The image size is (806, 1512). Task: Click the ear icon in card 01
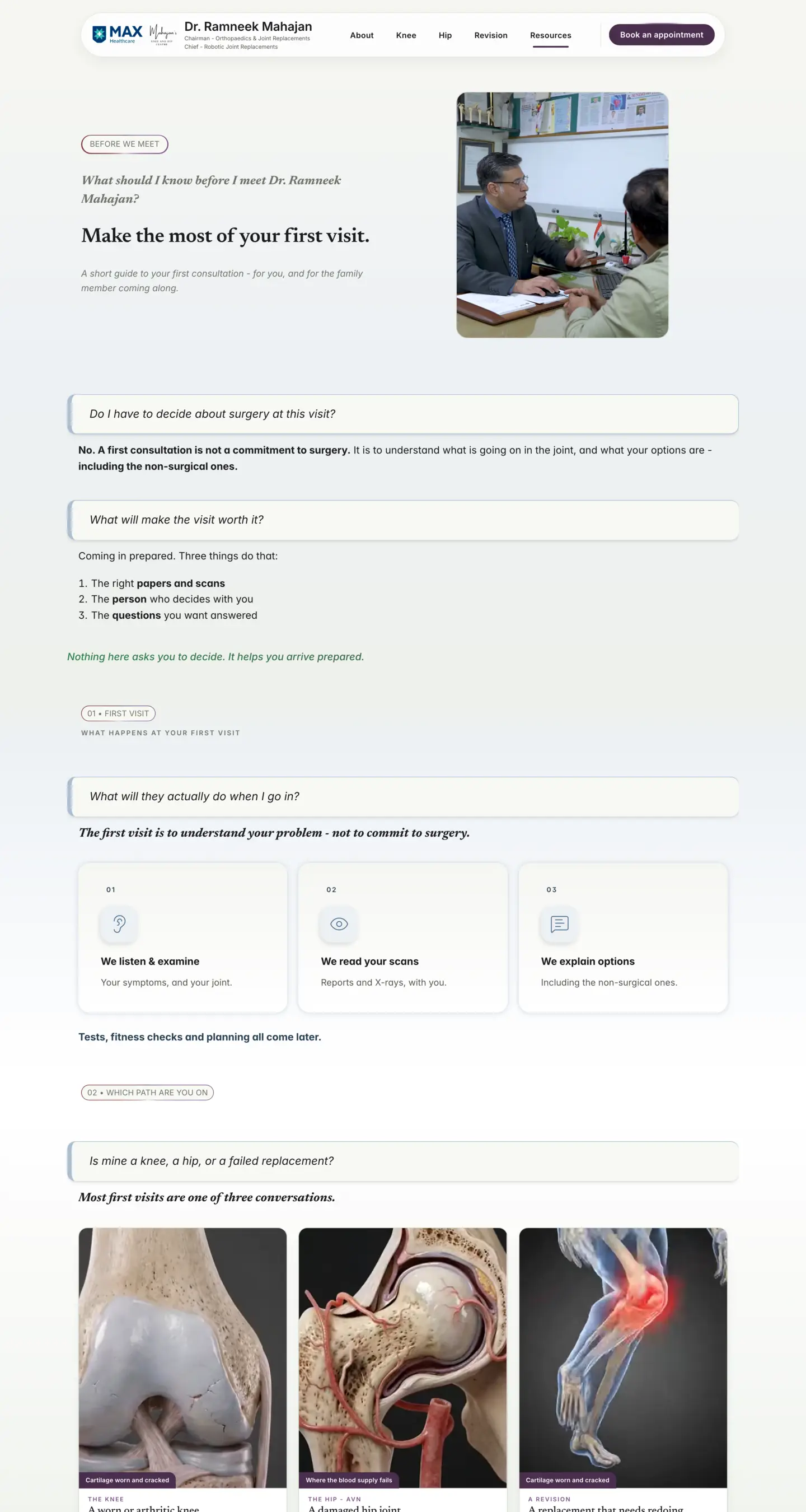coord(119,924)
